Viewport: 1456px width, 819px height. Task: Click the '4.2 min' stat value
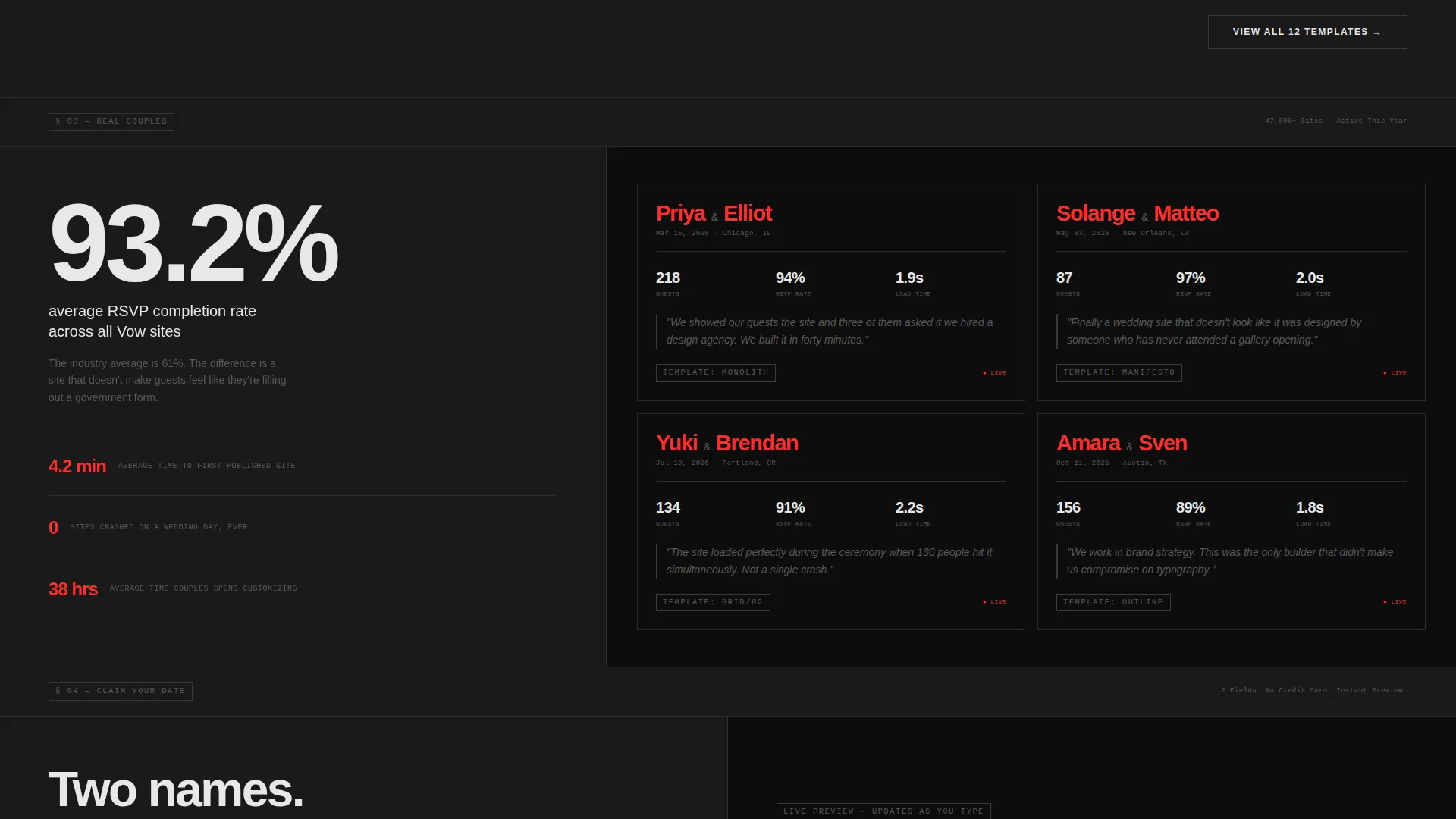point(77,466)
